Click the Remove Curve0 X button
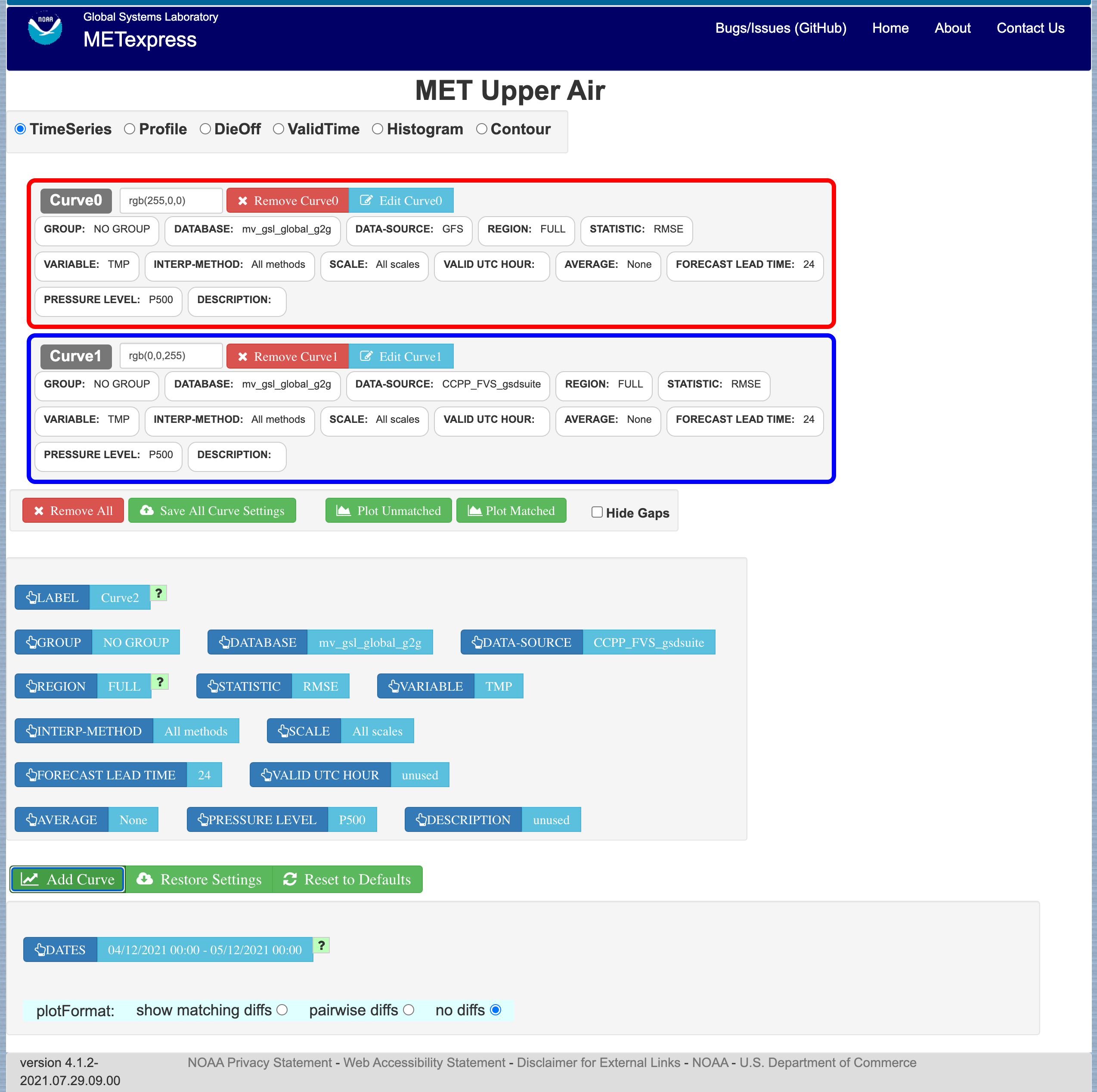The width and height of the screenshot is (1097, 1092). click(x=287, y=201)
